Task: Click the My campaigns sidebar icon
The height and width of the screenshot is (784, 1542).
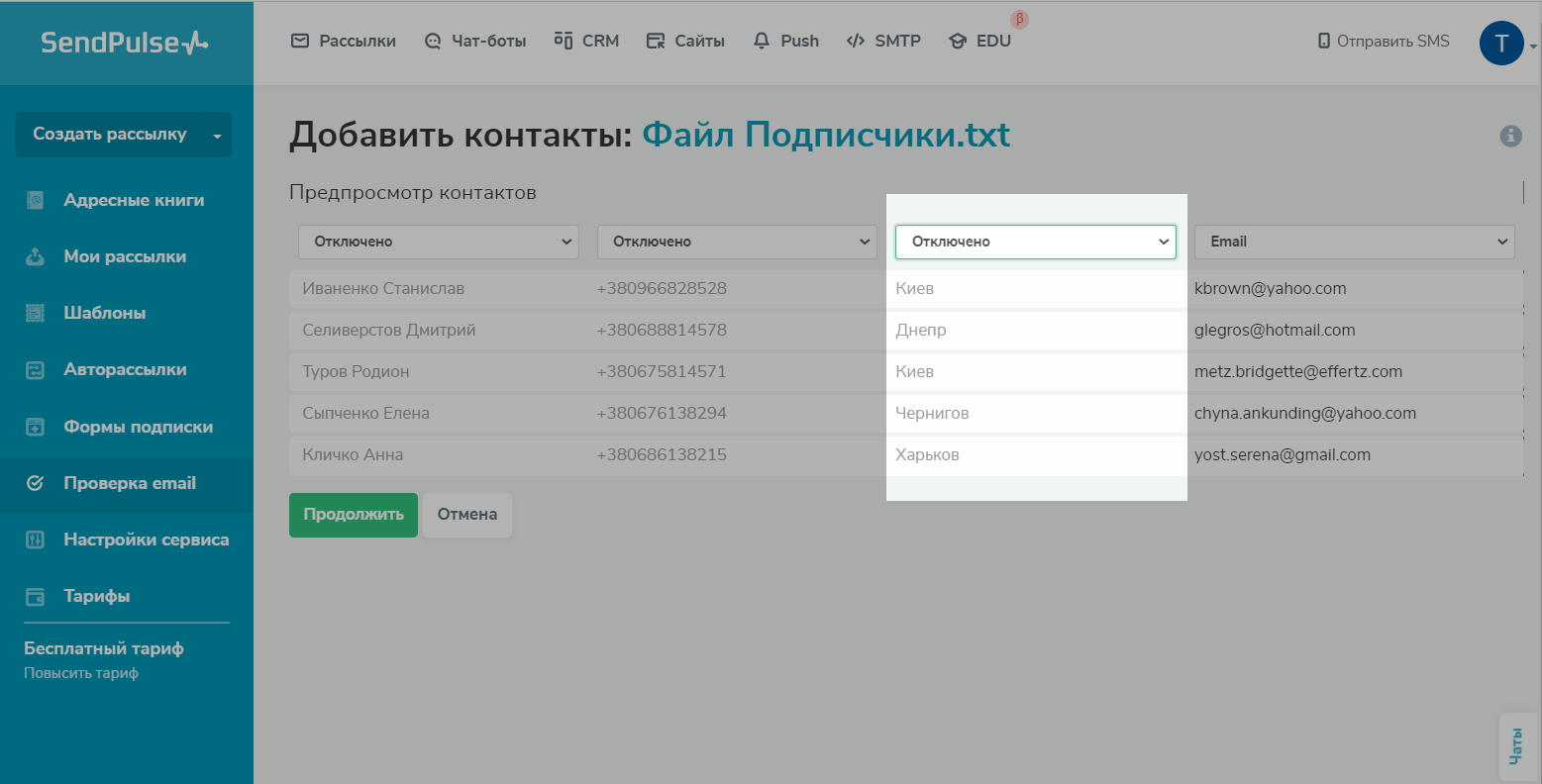Action: coord(35,256)
